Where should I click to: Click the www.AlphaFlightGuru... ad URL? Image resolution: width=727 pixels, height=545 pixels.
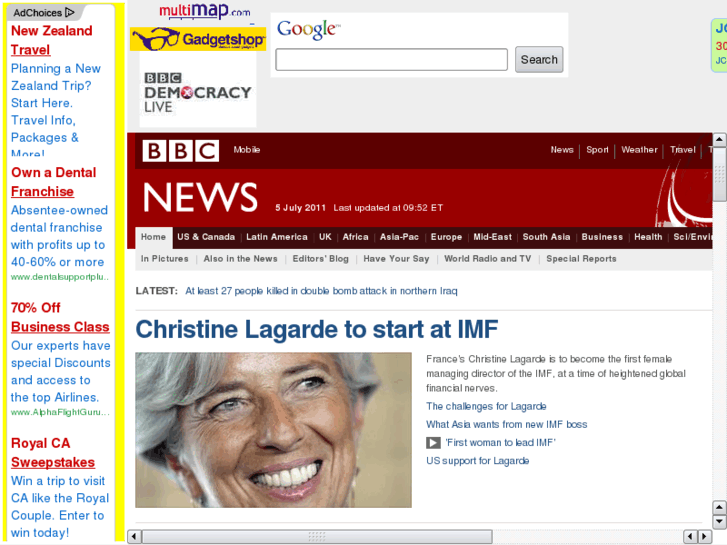click(x=60, y=412)
